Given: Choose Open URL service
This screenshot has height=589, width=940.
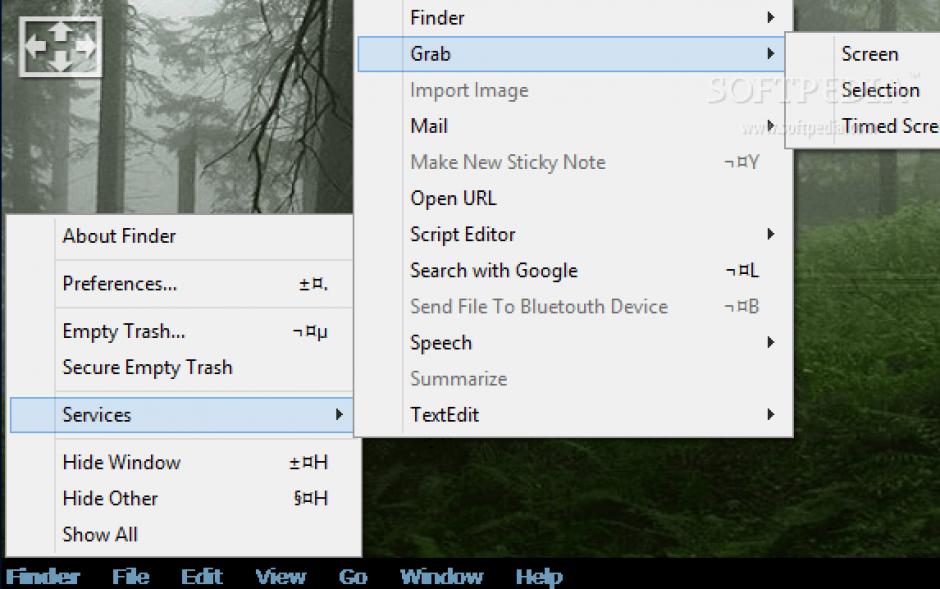Looking at the screenshot, I should [571, 198].
